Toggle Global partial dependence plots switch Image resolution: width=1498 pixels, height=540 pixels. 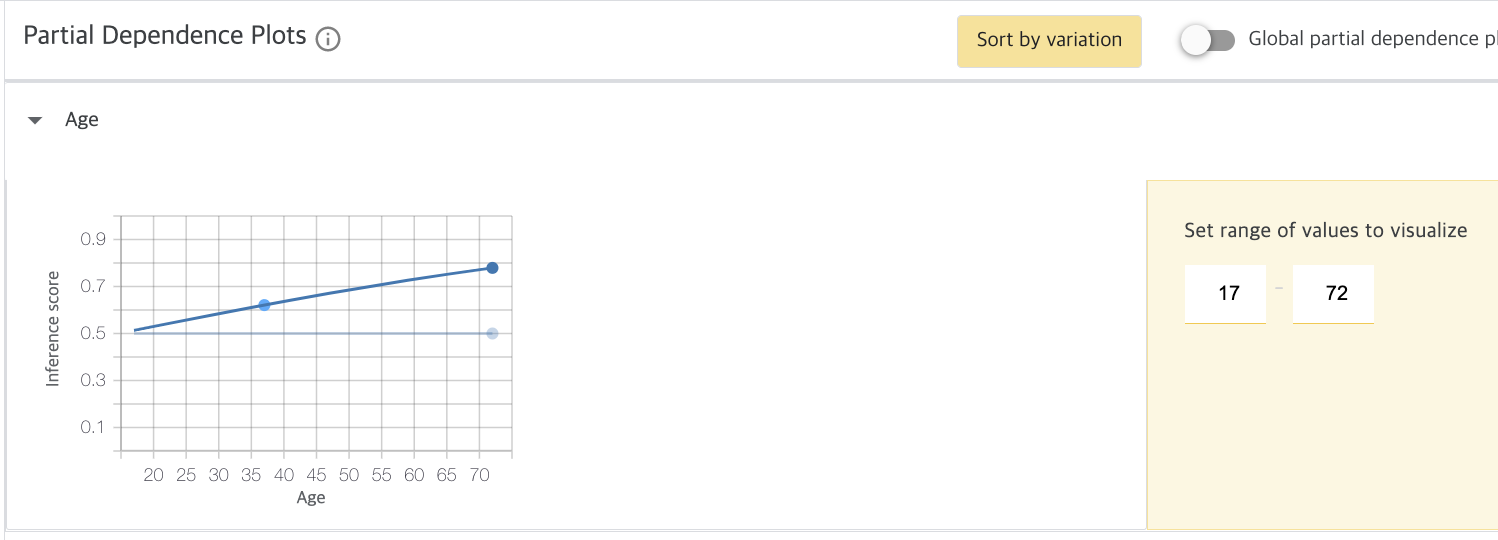(1207, 40)
